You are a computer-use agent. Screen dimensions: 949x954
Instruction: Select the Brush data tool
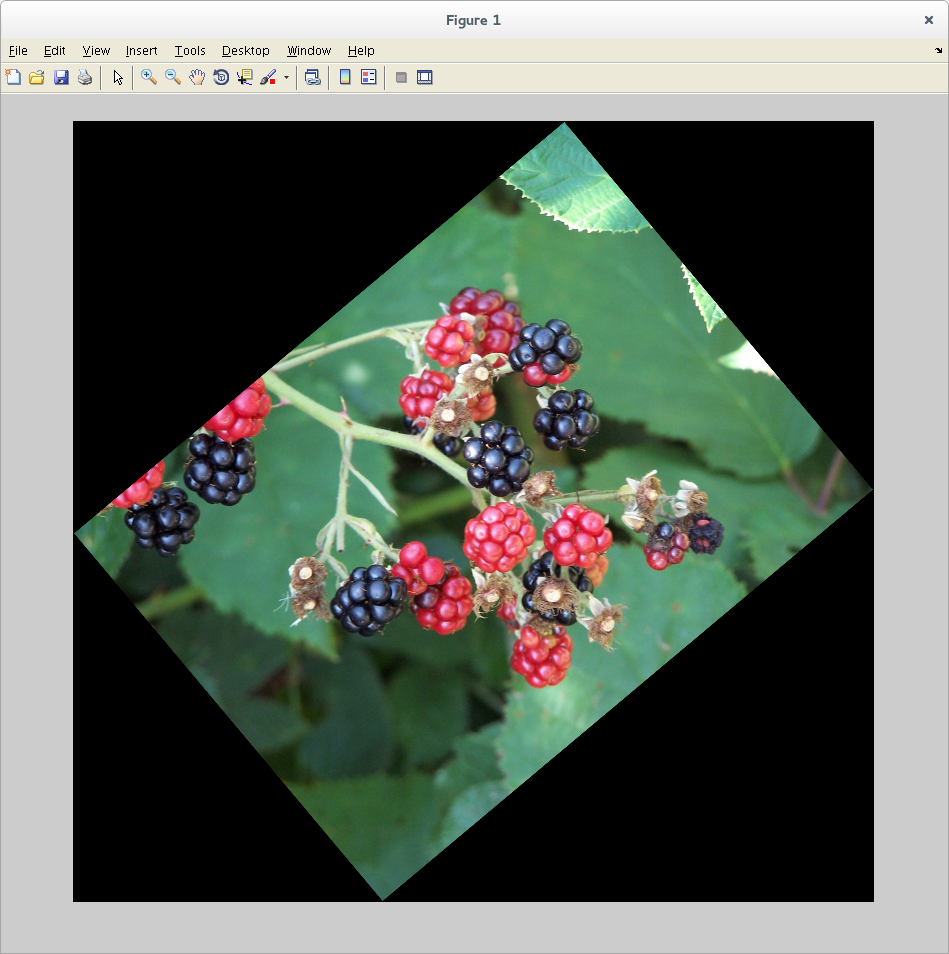tap(268, 77)
